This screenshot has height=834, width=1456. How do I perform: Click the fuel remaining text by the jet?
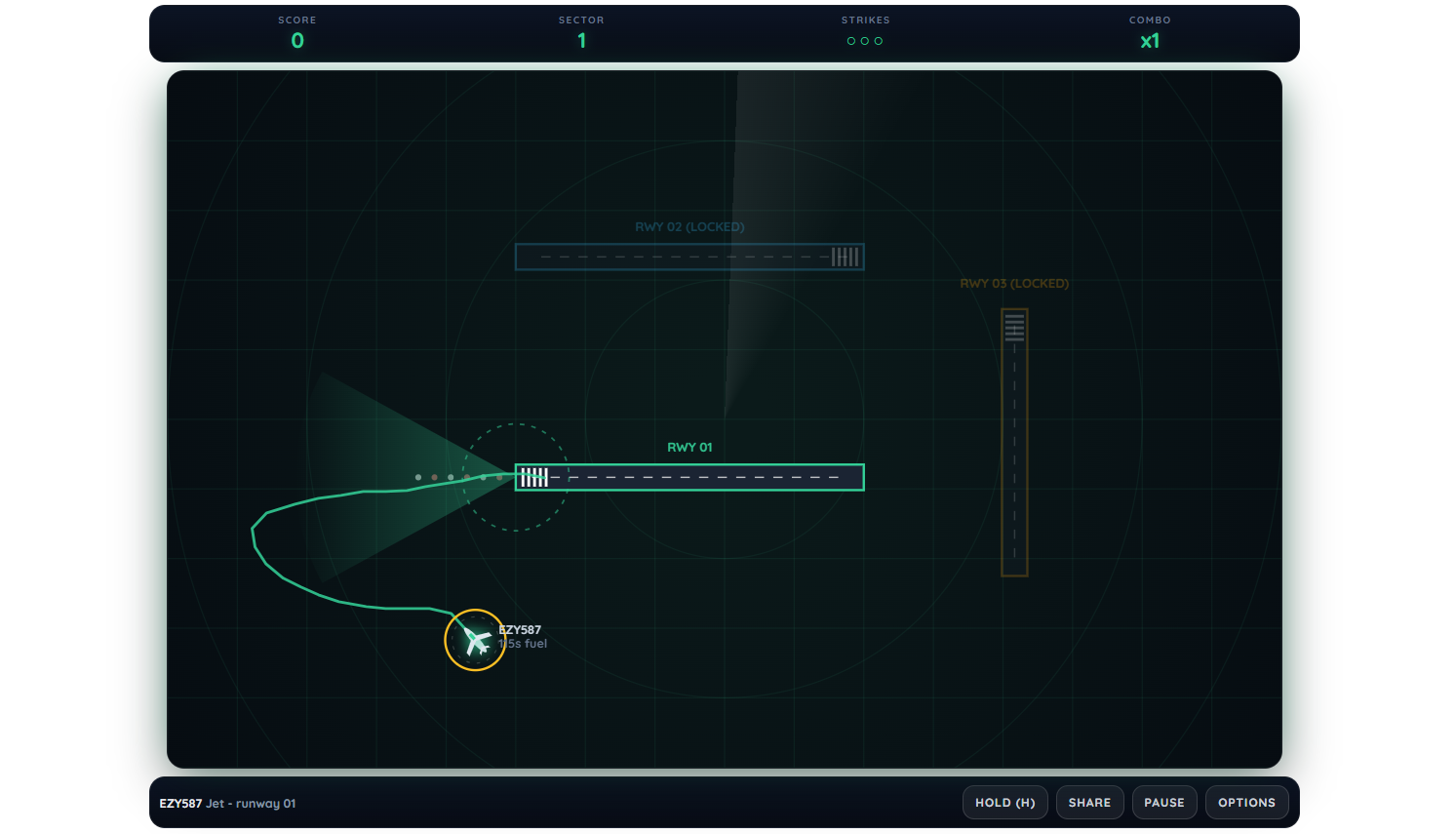tap(524, 644)
